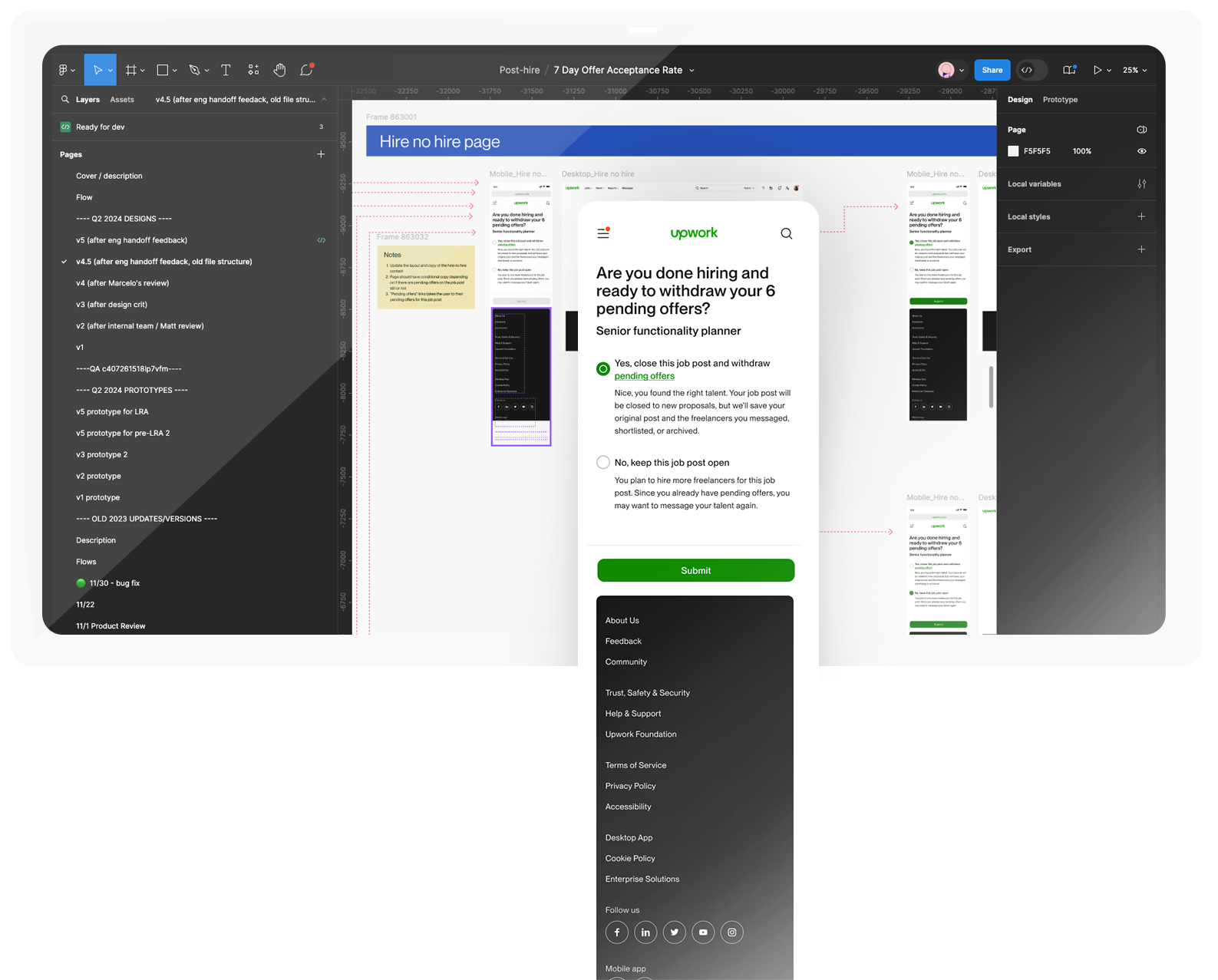Toggle page background visibility eye icon

pos(1141,151)
